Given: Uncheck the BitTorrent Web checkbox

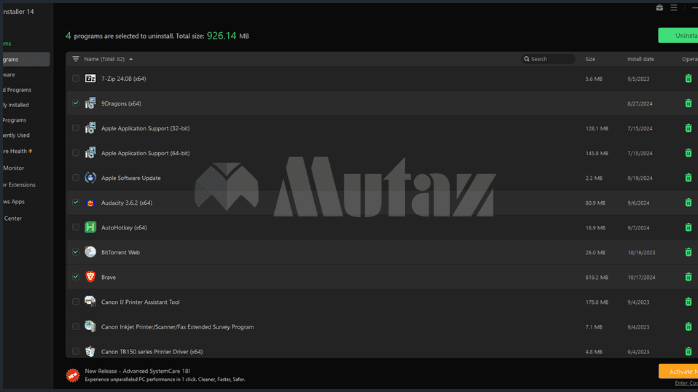Looking at the screenshot, I should click(76, 252).
